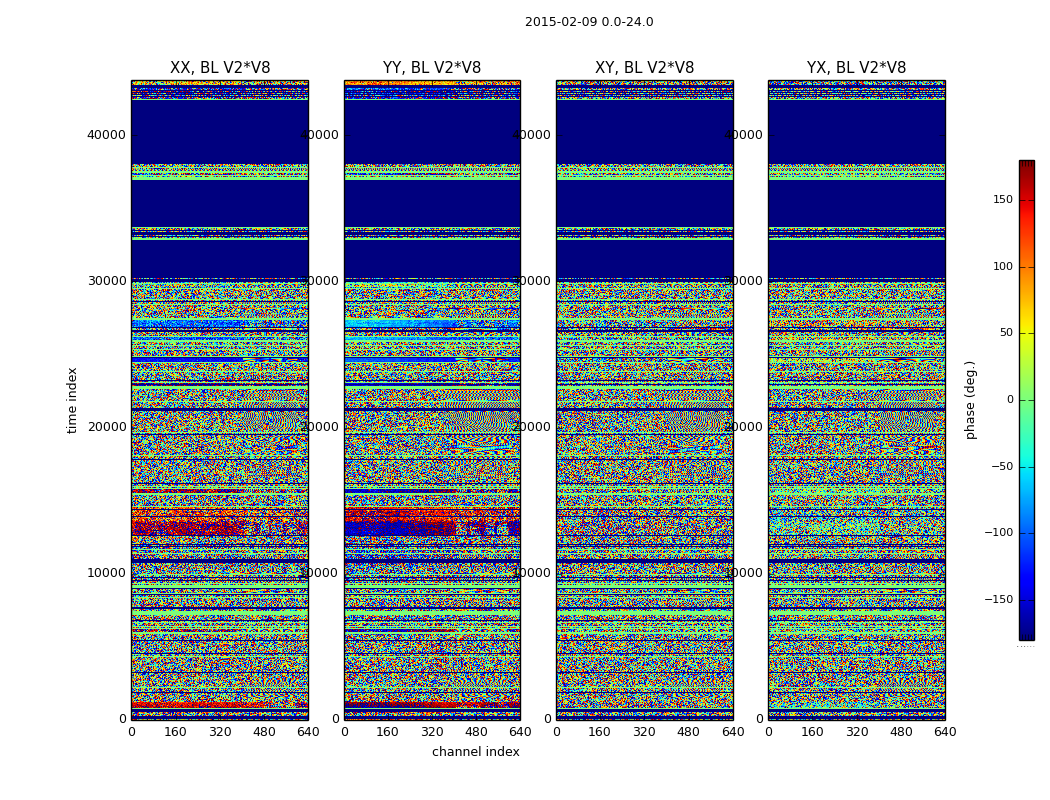Click the "XX, BL V2*V8" subplot title
This screenshot has width=1050, height=800.
pyautogui.click(x=220, y=68)
